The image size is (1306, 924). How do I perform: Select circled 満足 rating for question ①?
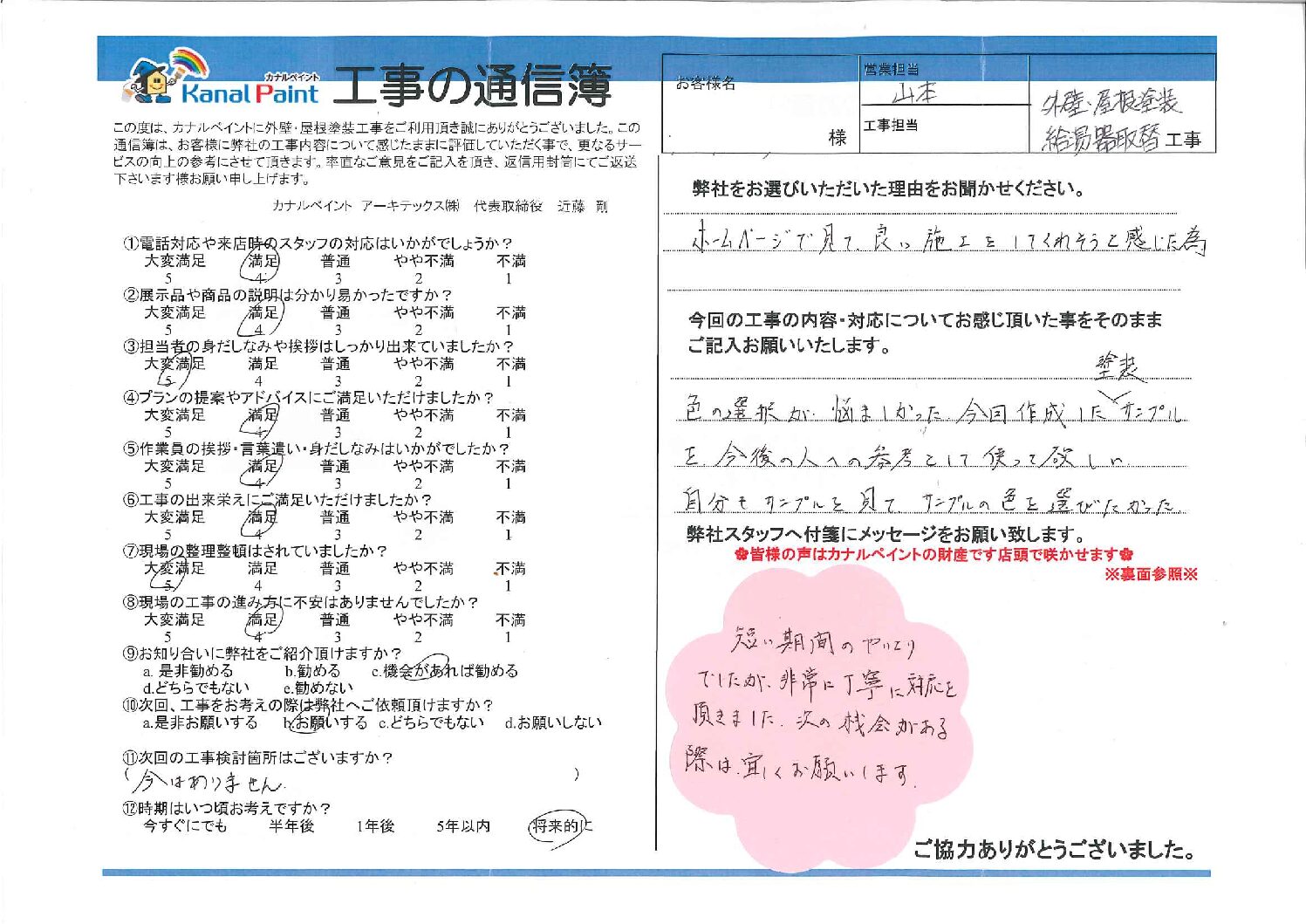point(263,262)
